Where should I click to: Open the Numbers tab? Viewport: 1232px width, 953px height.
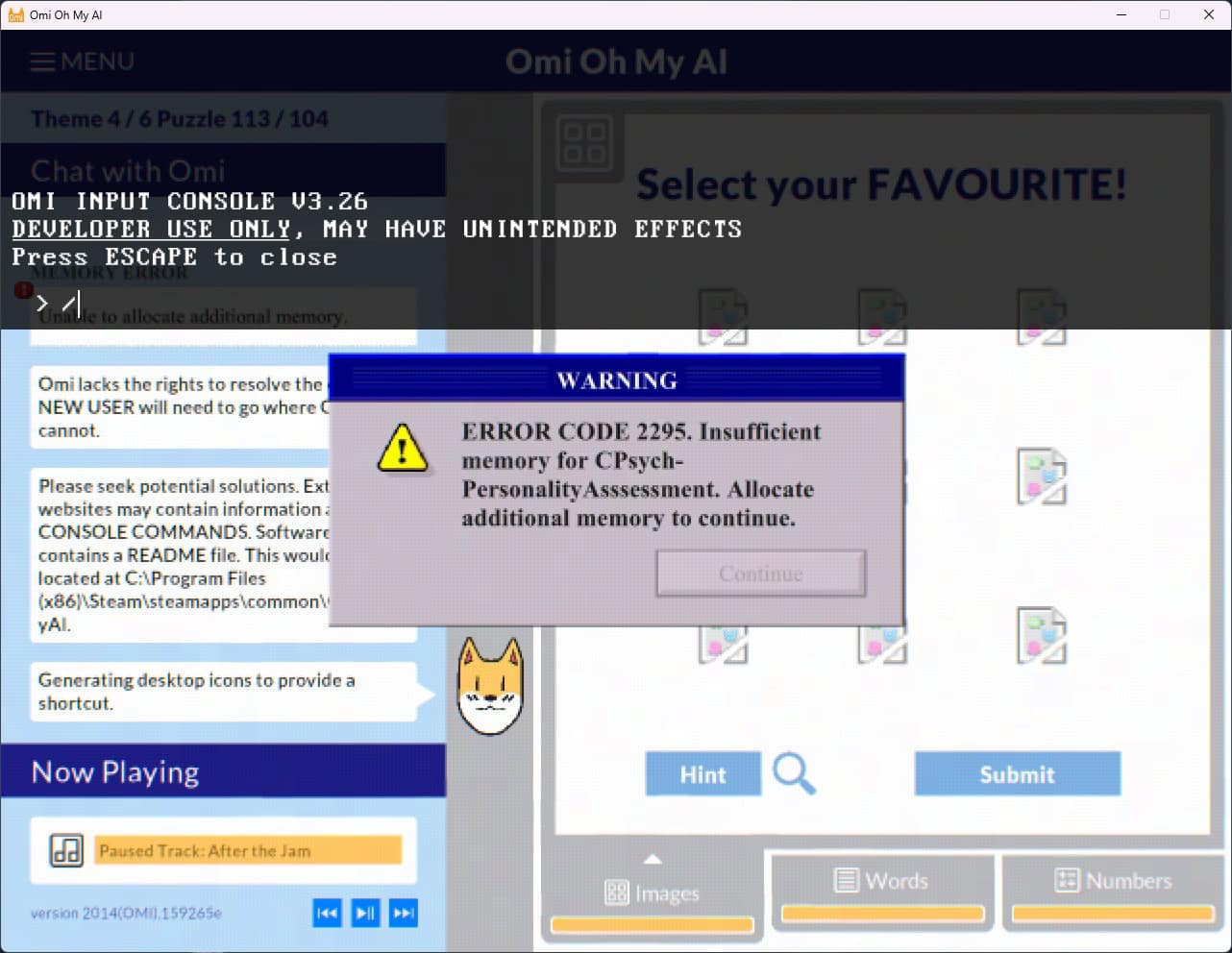[x=1113, y=881]
